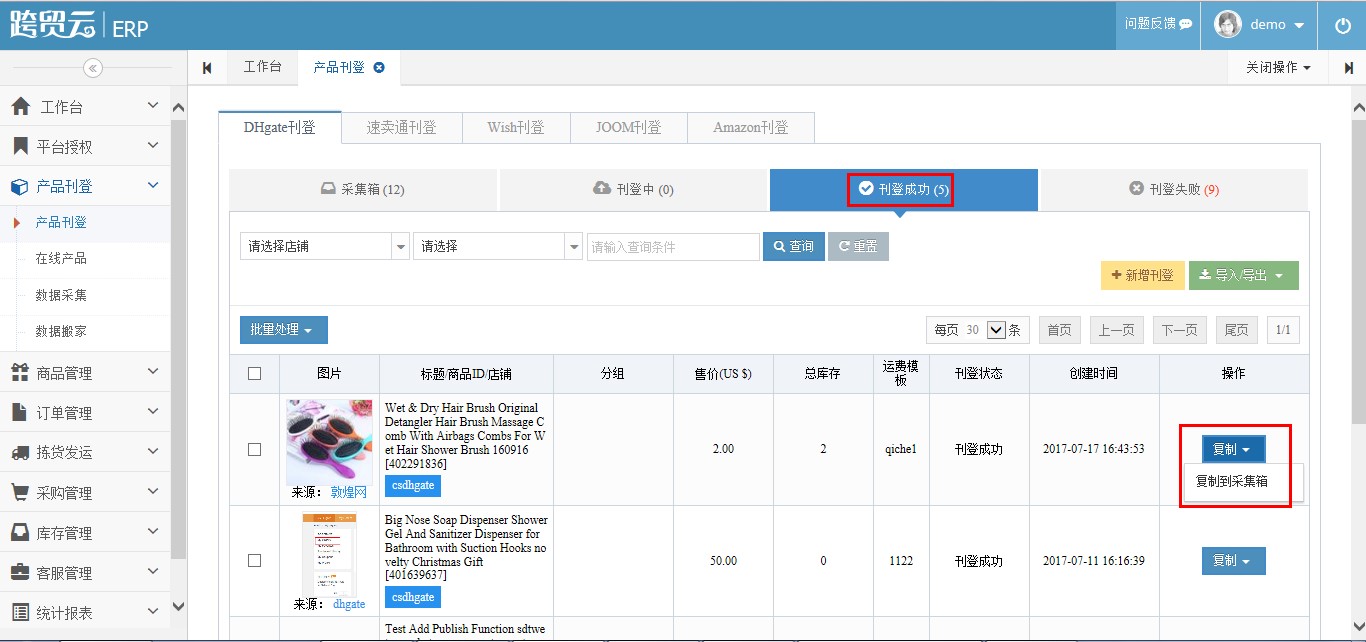Go to last tab with right arrow icon
This screenshot has height=642, width=1366.
click(x=1348, y=68)
